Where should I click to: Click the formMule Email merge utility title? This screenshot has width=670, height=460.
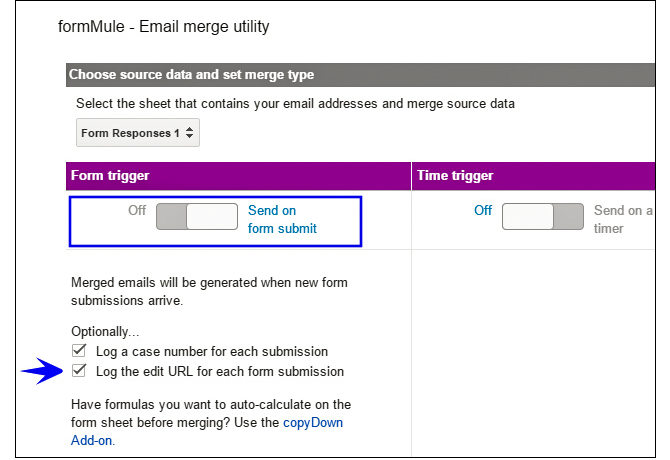click(164, 27)
